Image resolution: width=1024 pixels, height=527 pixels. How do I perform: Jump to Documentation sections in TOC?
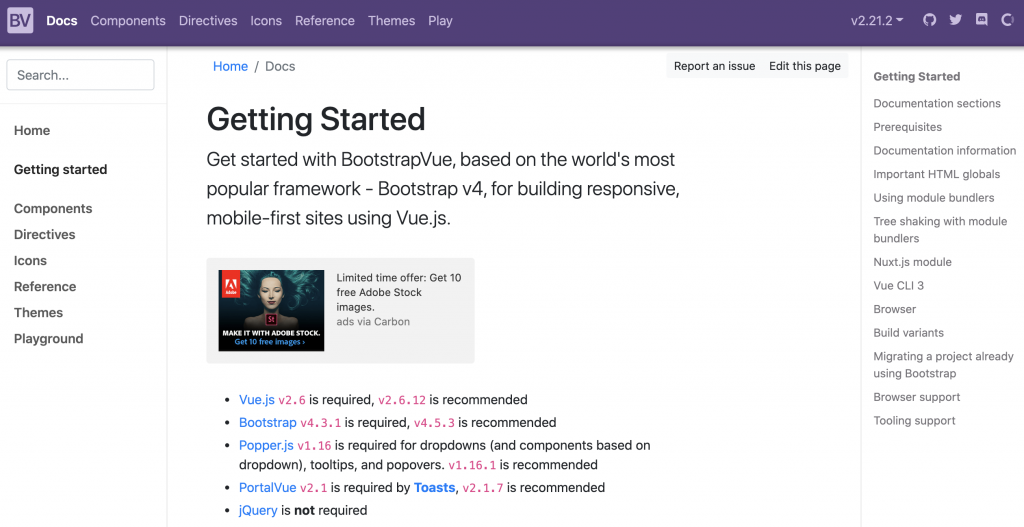pos(936,103)
